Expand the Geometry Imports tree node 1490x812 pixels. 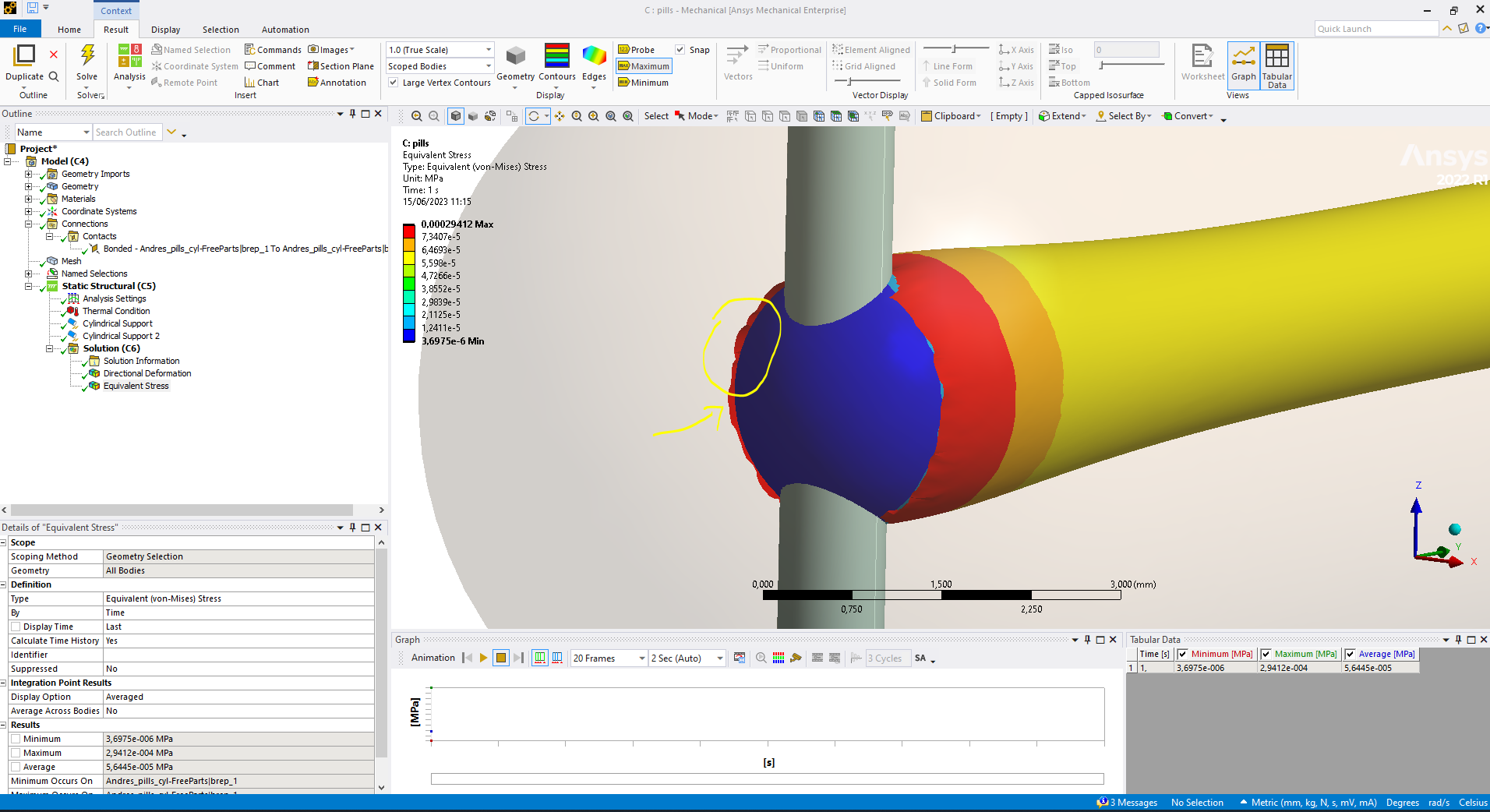point(29,174)
